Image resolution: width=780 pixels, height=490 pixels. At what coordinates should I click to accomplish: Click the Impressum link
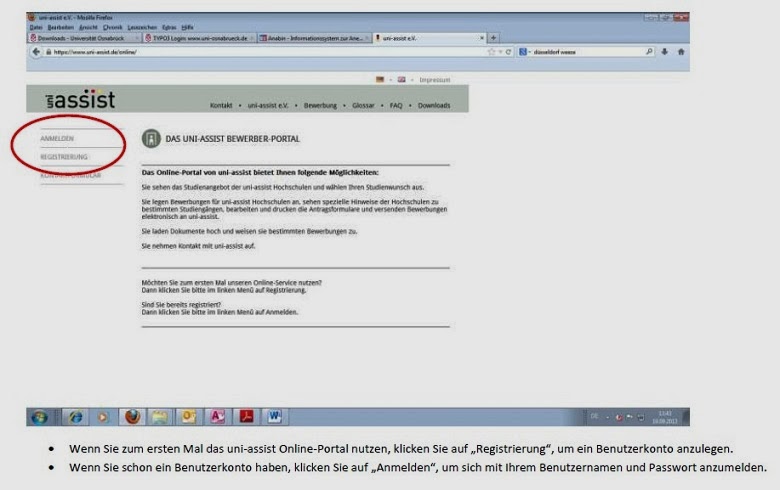pos(435,80)
